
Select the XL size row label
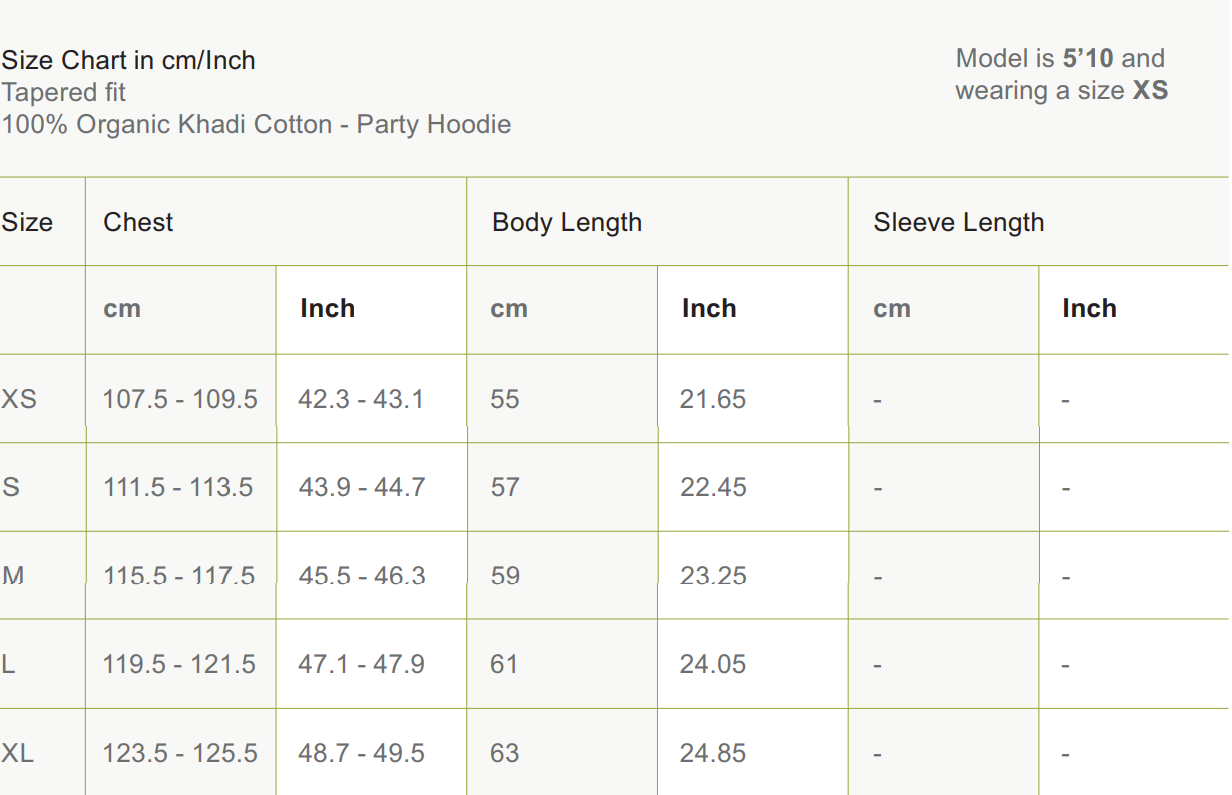18,753
